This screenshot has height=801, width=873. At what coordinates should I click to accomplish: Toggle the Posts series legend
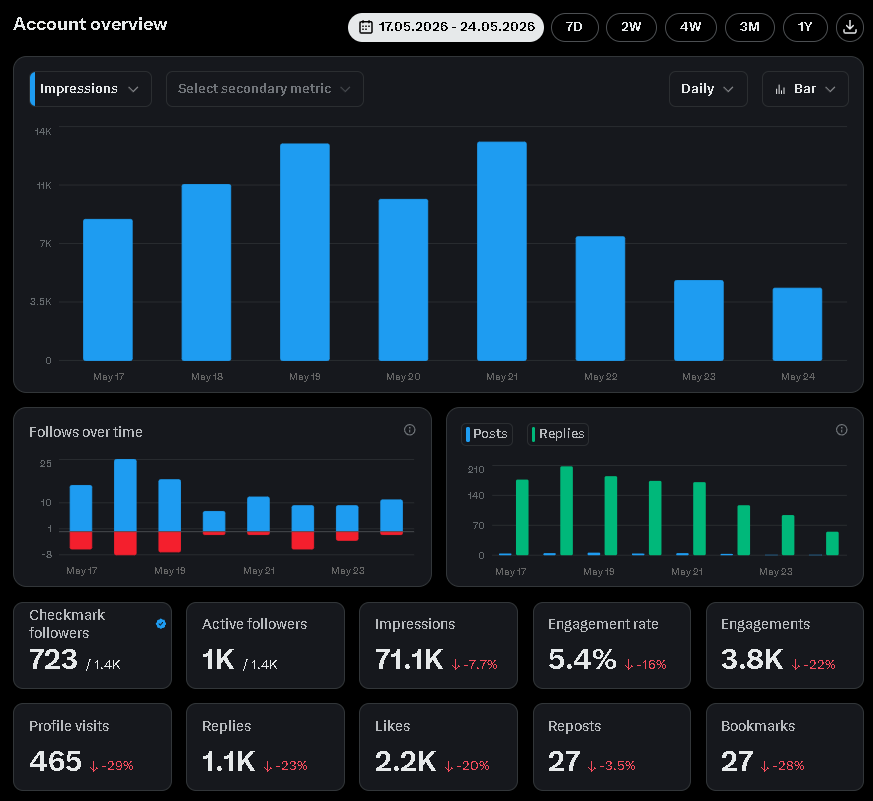[487, 434]
